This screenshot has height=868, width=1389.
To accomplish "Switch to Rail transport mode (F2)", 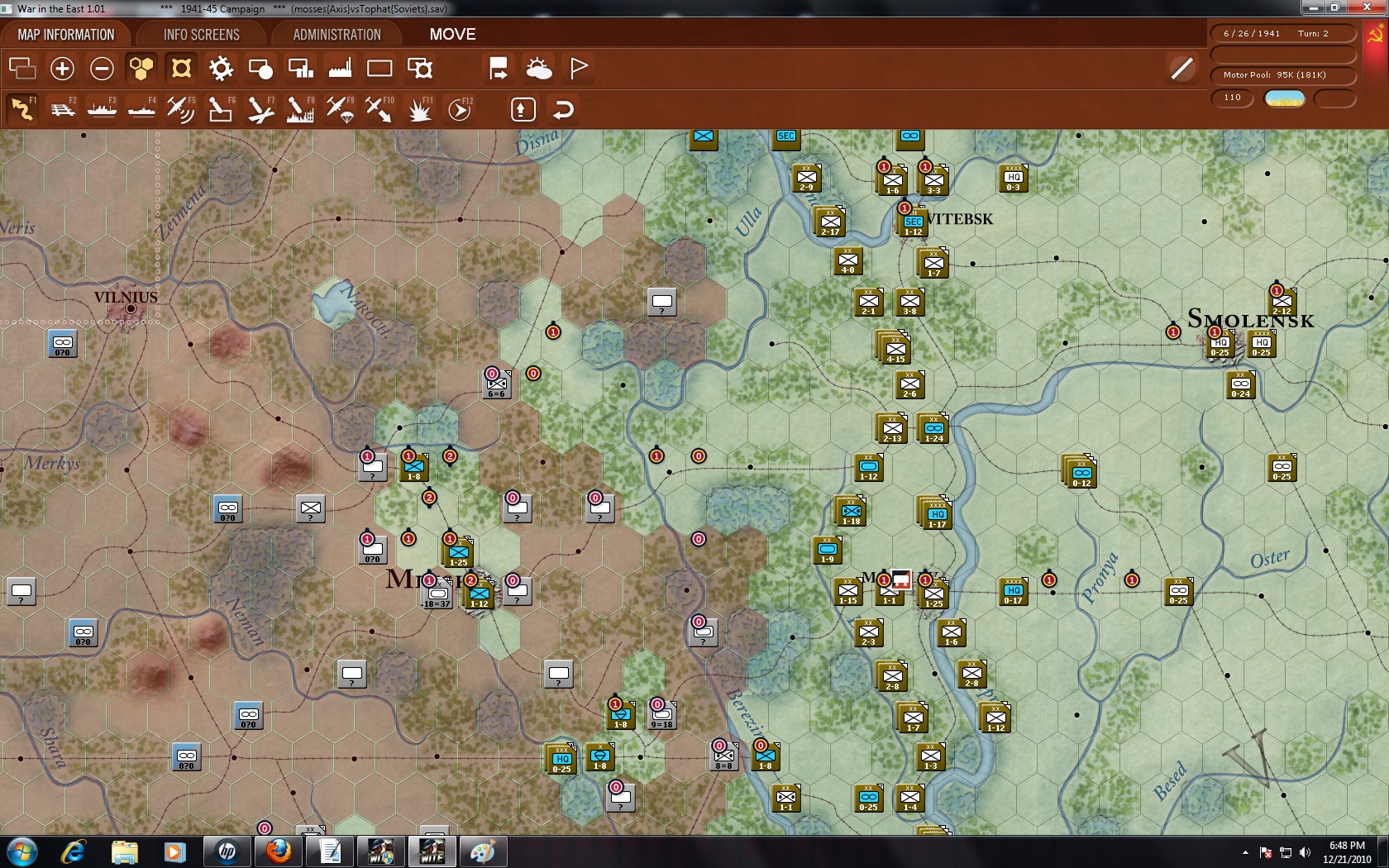I will pyautogui.click(x=63, y=108).
